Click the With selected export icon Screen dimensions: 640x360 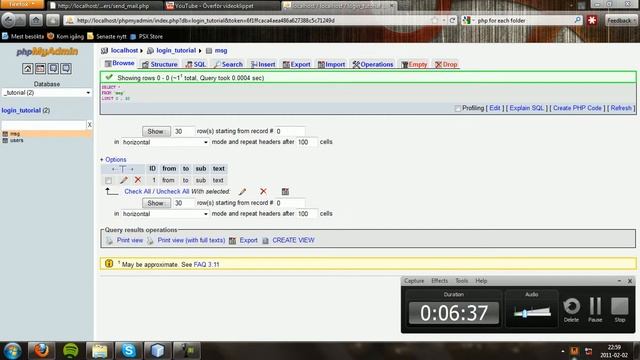(x=285, y=191)
